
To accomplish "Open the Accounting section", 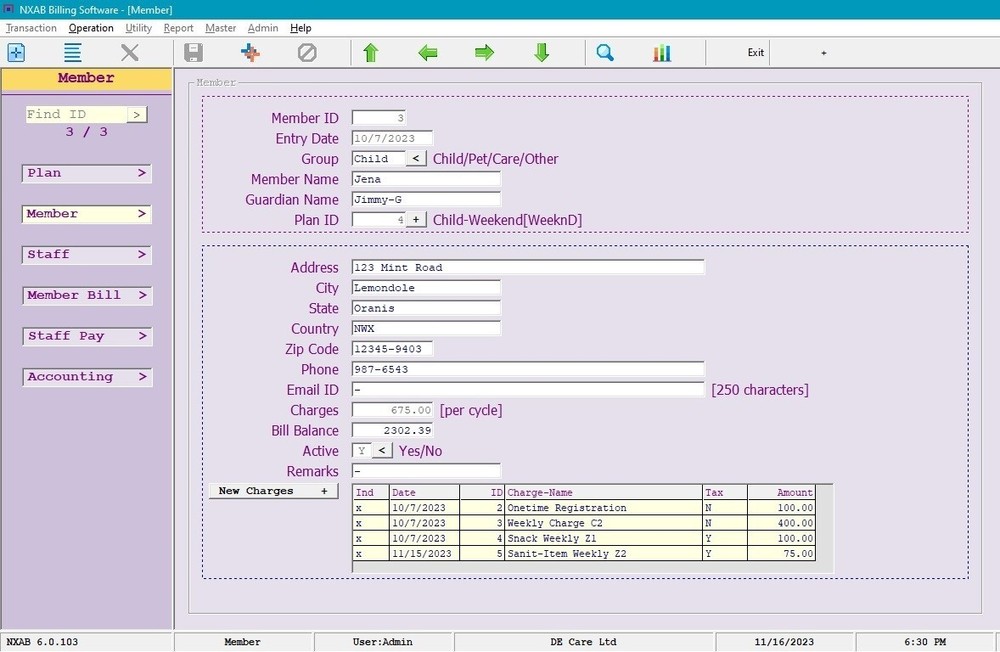I will [x=86, y=376].
